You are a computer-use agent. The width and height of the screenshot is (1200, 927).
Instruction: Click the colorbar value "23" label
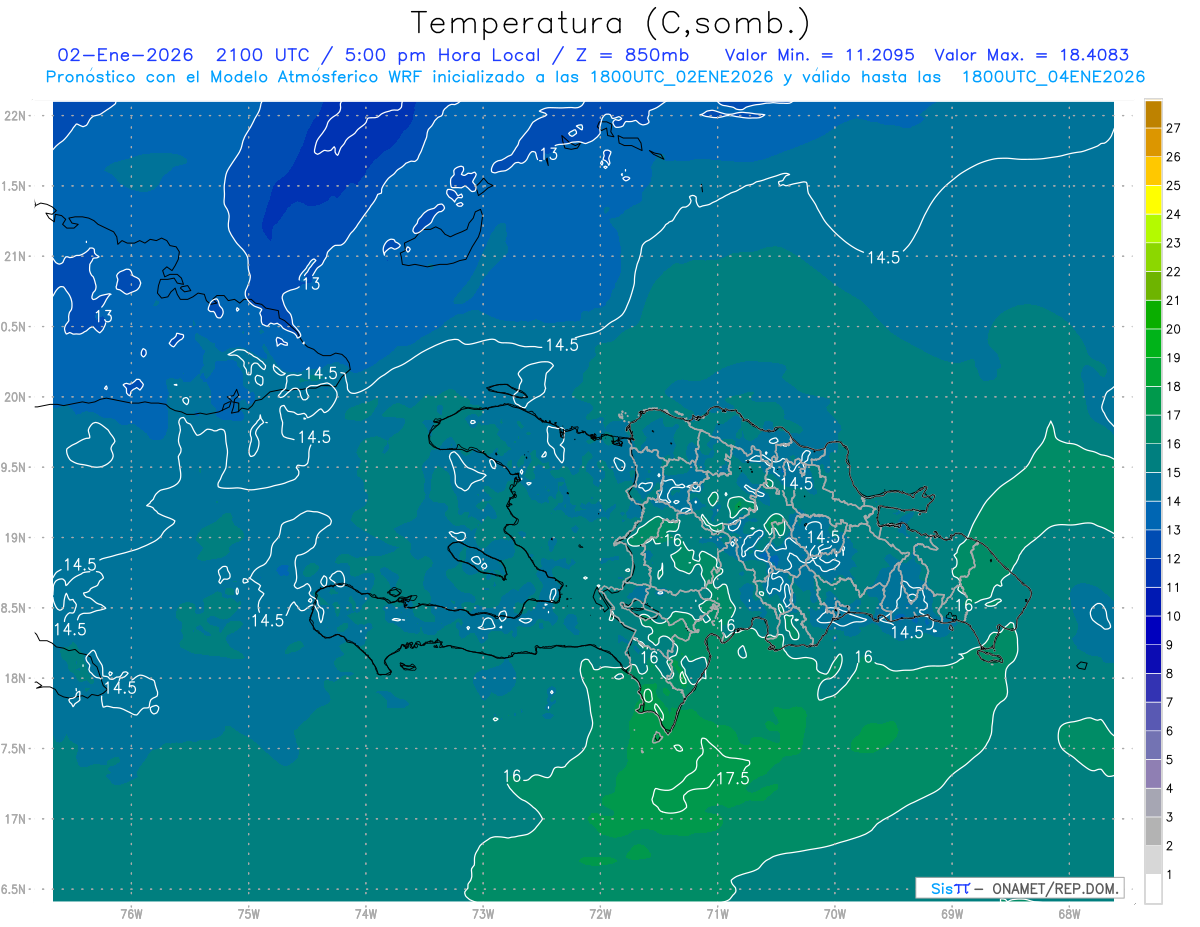pyautogui.click(x=1174, y=243)
